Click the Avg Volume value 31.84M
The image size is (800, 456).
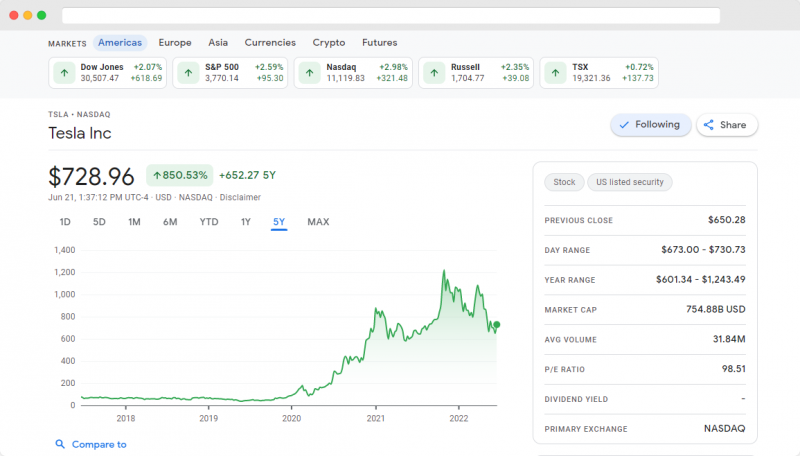click(729, 339)
